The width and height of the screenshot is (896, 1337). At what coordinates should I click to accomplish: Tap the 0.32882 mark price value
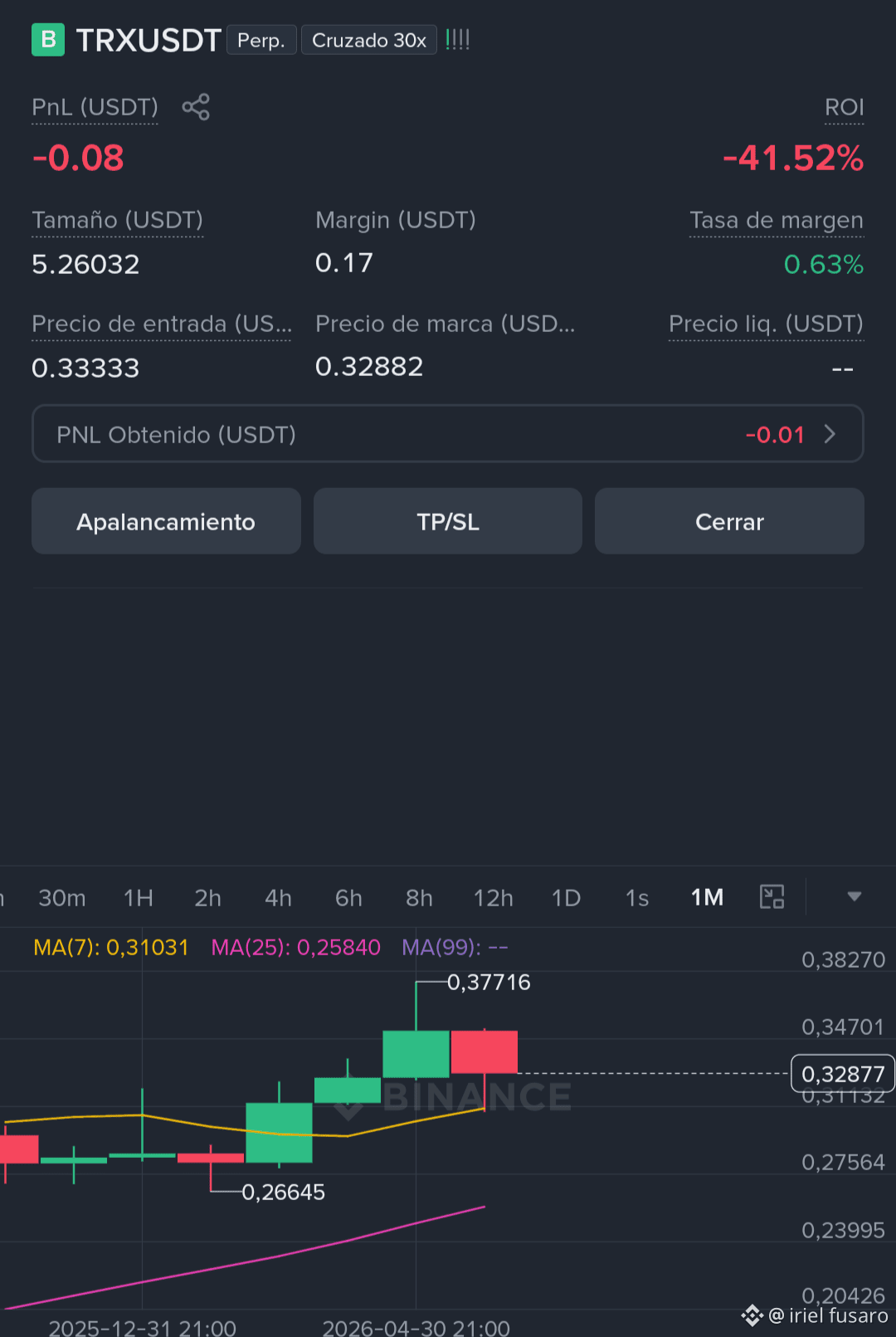(x=369, y=366)
